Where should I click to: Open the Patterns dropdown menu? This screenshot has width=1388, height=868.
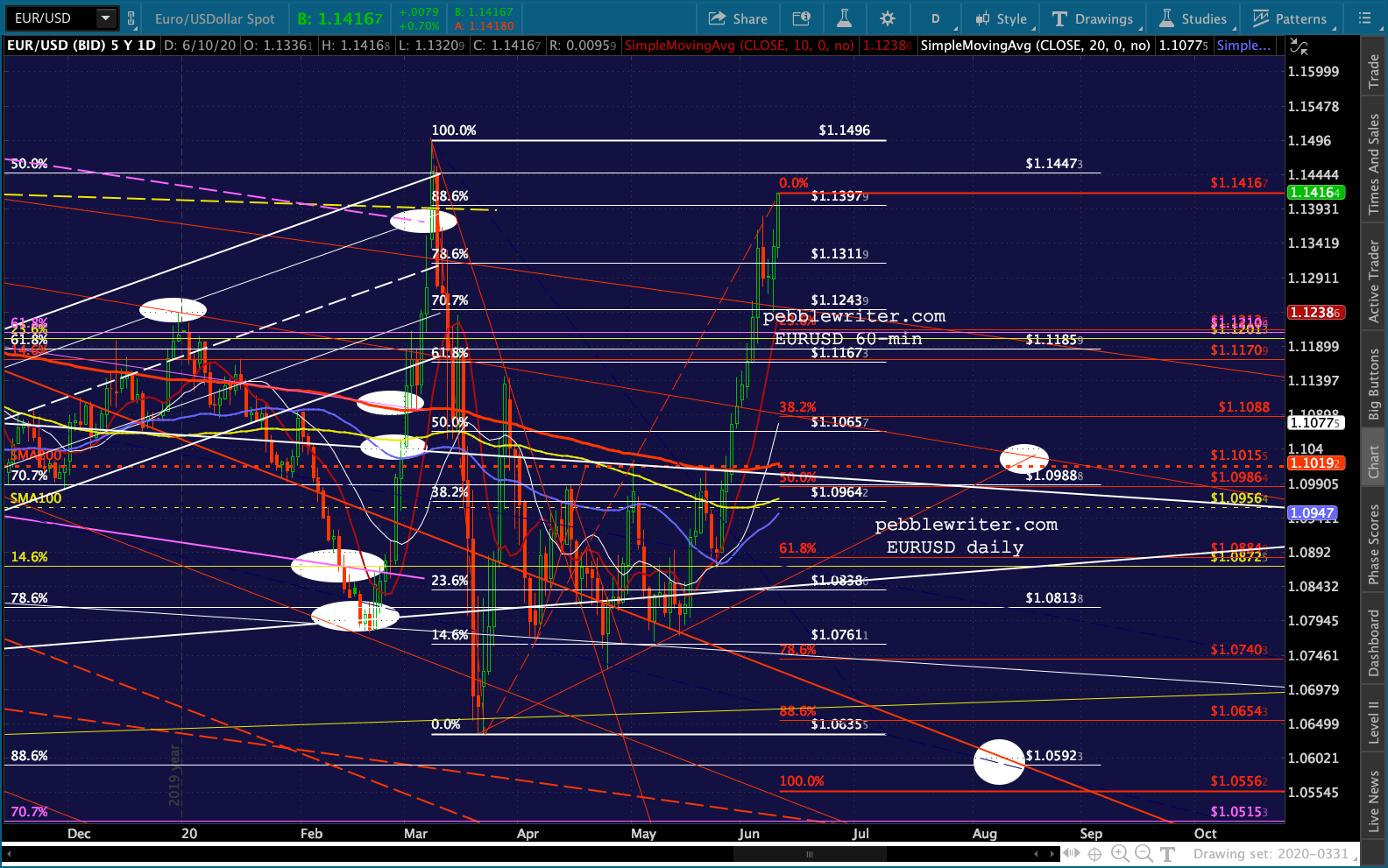click(x=1290, y=18)
